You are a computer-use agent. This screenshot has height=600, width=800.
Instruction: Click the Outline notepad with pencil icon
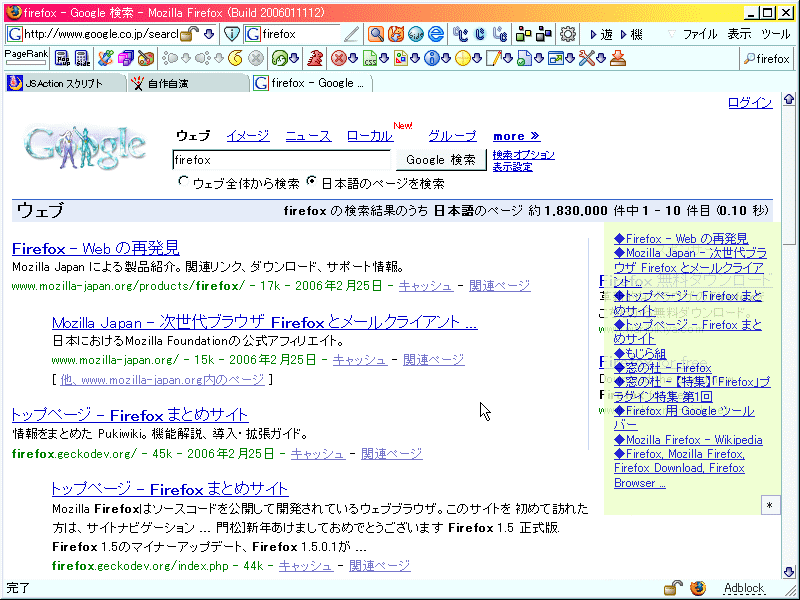[x=493, y=59]
